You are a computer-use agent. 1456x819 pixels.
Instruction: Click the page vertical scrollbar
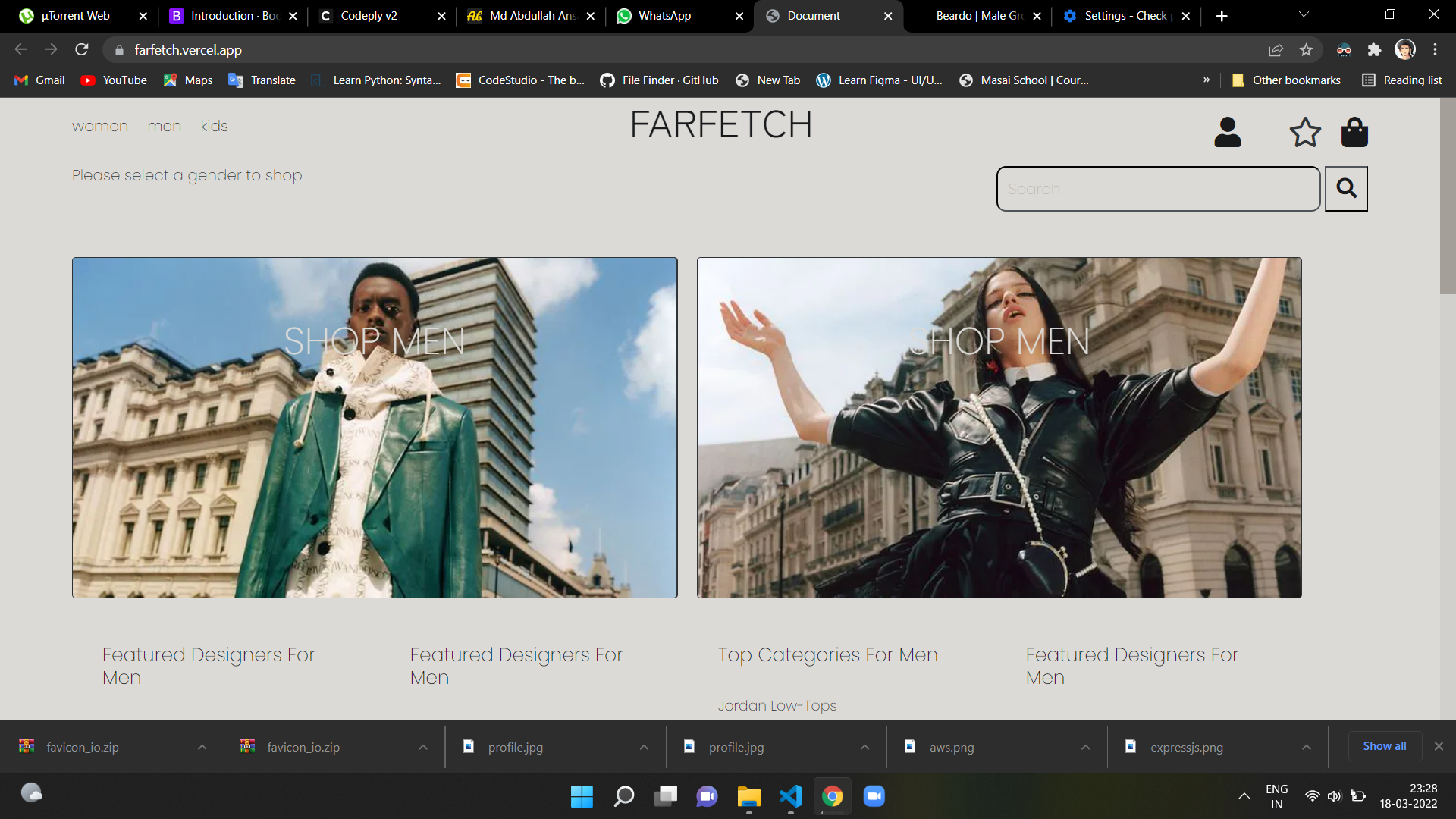[1448, 196]
